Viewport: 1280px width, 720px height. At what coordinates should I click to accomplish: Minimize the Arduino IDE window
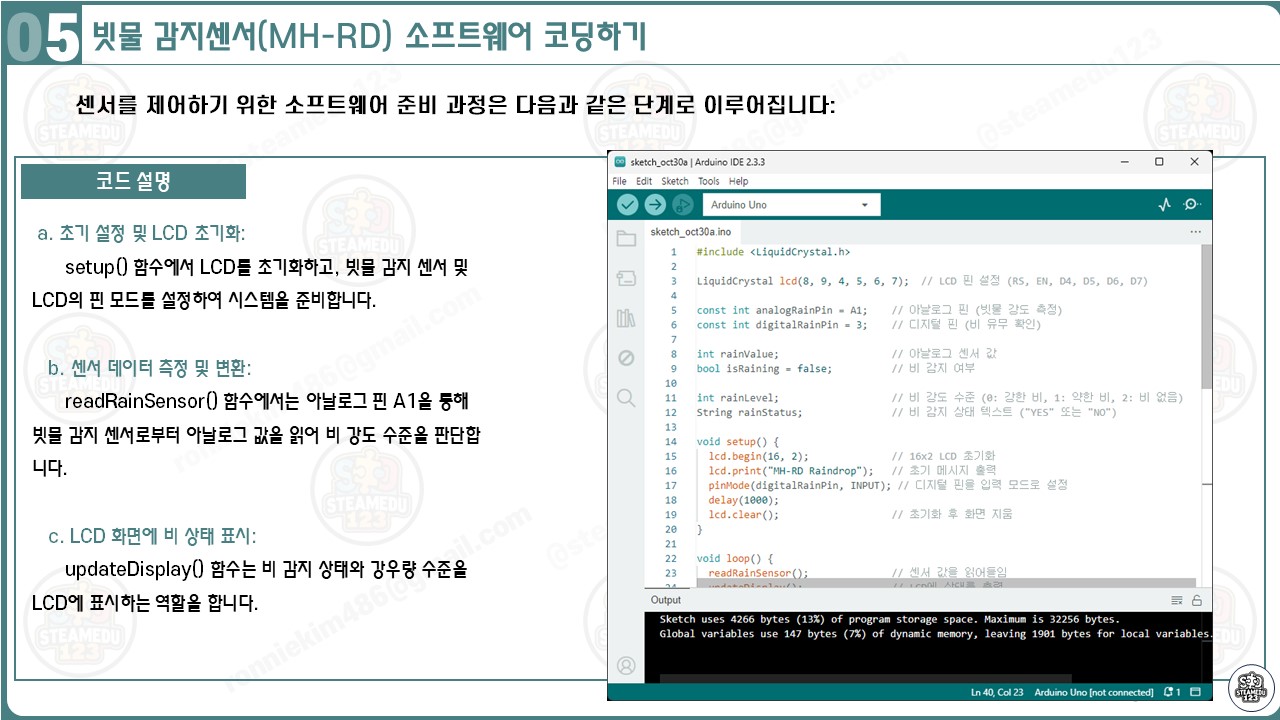1125,162
